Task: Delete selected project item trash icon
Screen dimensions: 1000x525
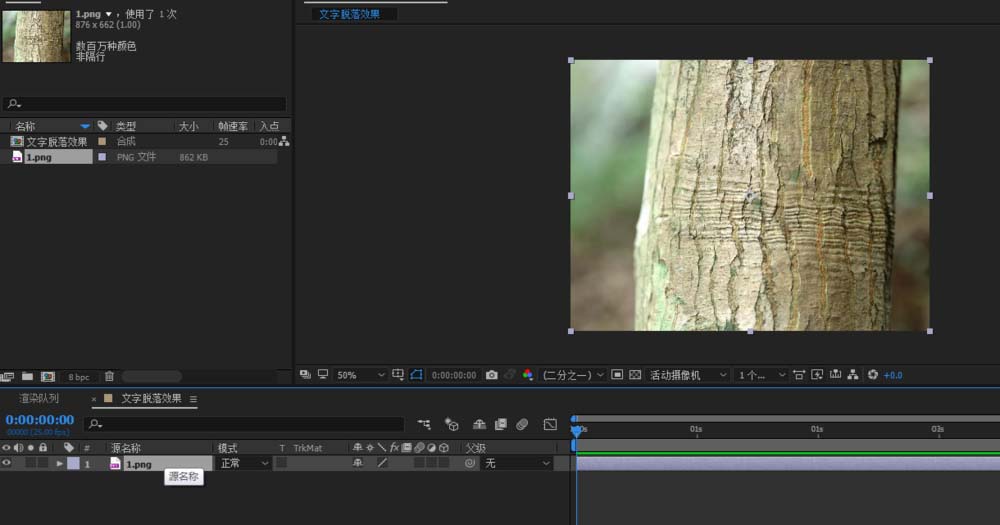Action: click(x=109, y=376)
